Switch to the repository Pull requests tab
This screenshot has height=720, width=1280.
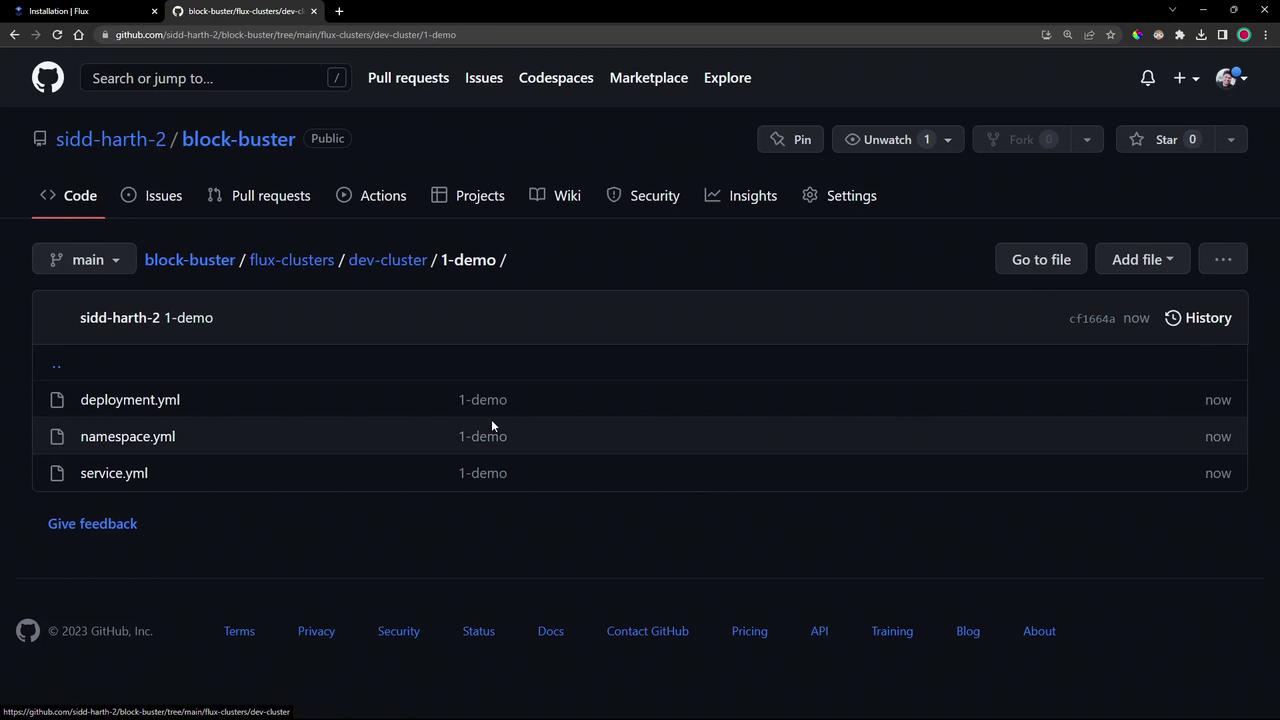pyautogui.click(x=259, y=196)
